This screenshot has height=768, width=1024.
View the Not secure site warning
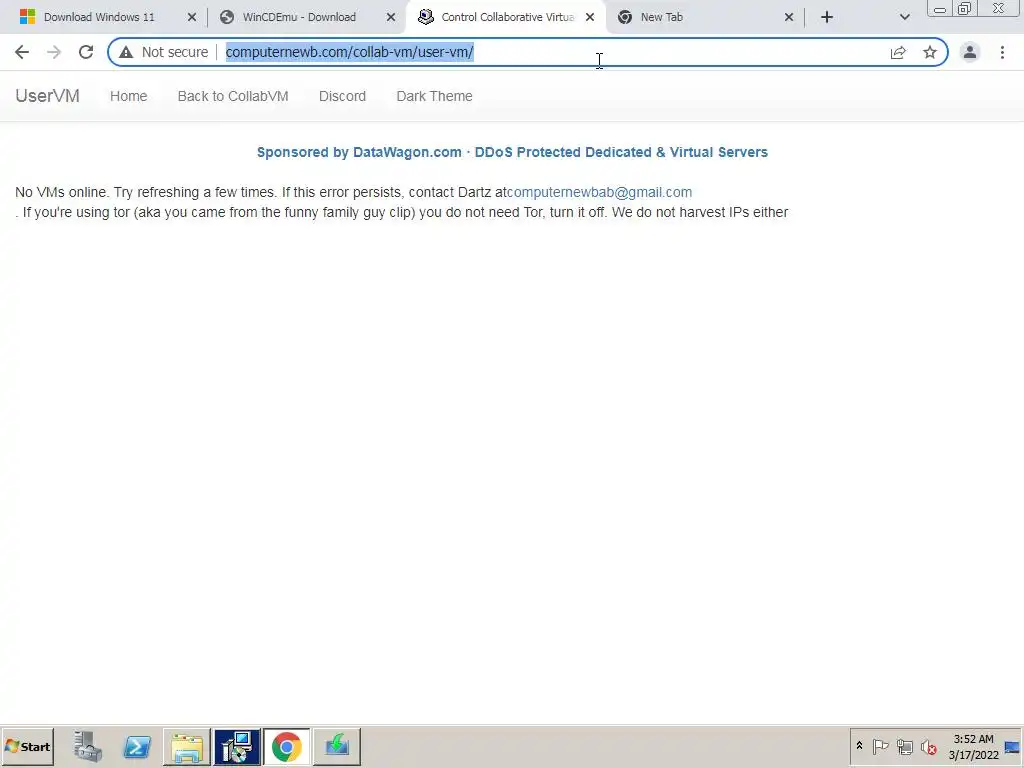point(163,52)
